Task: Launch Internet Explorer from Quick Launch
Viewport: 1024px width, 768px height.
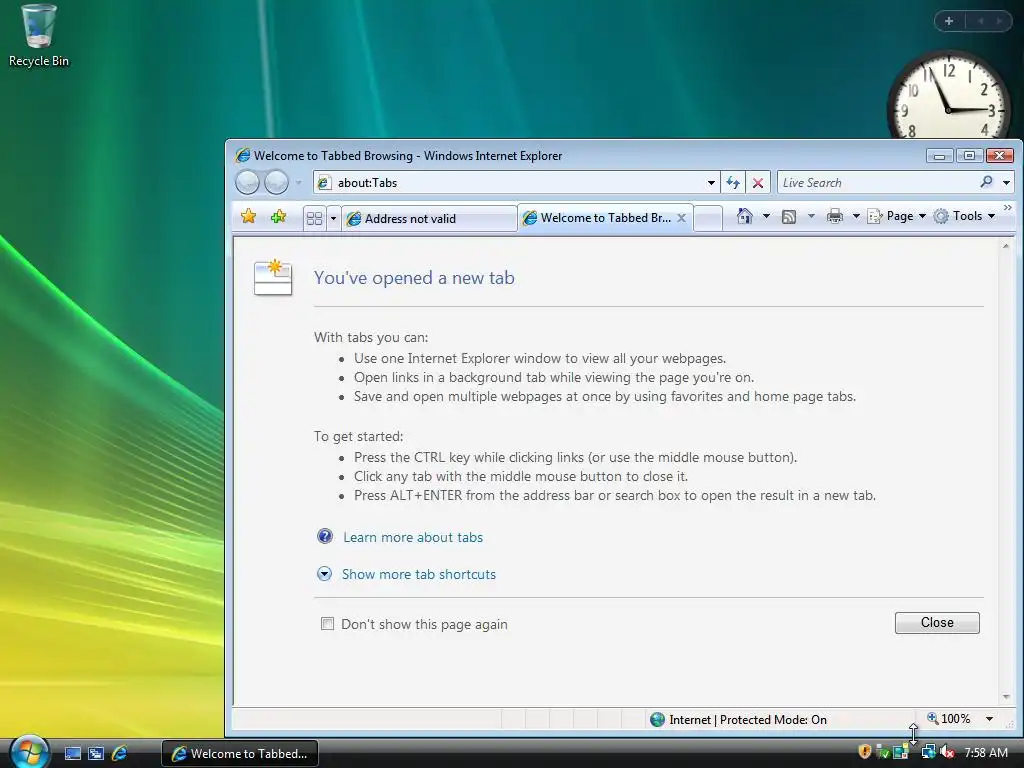Action: pyautogui.click(x=119, y=754)
